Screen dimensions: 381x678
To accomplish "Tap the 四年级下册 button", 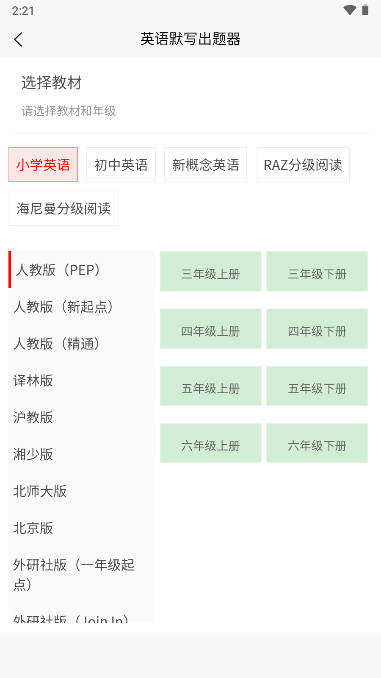I will click(x=317, y=329).
